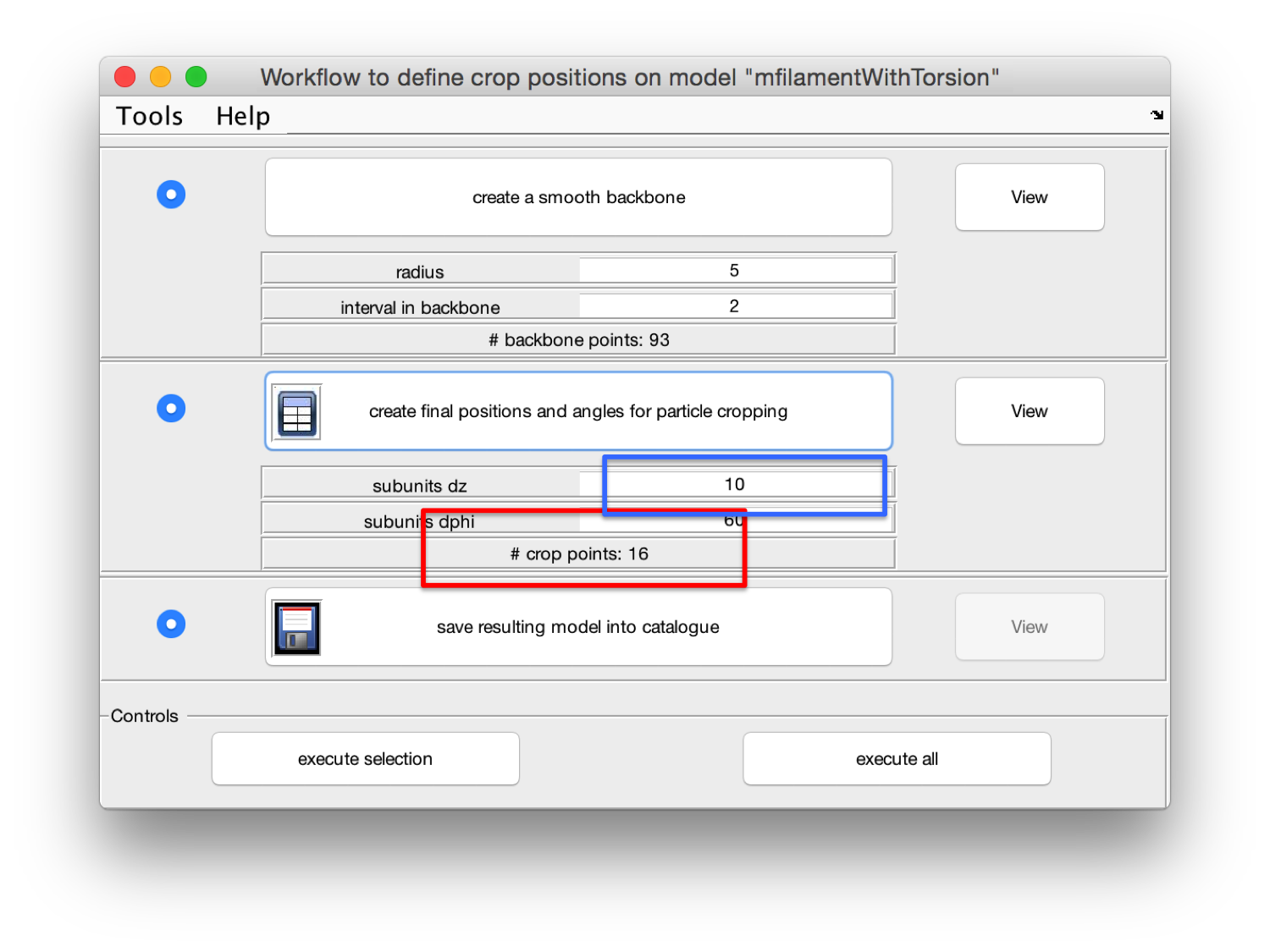Viewport: 1270px width, 952px height.
Task: Click the execute all button
Action: pyautogui.click(x=897, y=759)
